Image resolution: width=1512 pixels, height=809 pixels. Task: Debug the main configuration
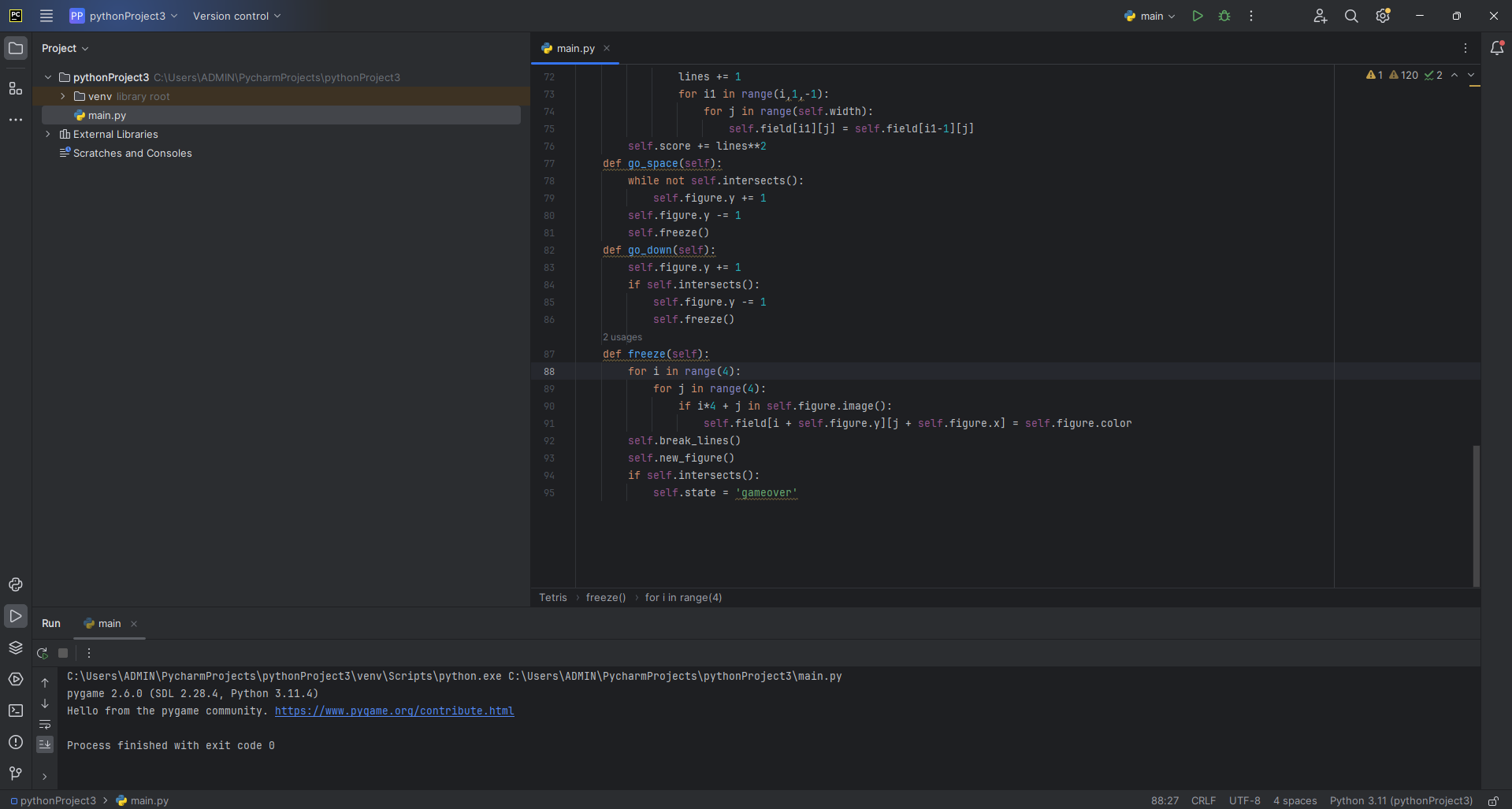[1224, 16]
